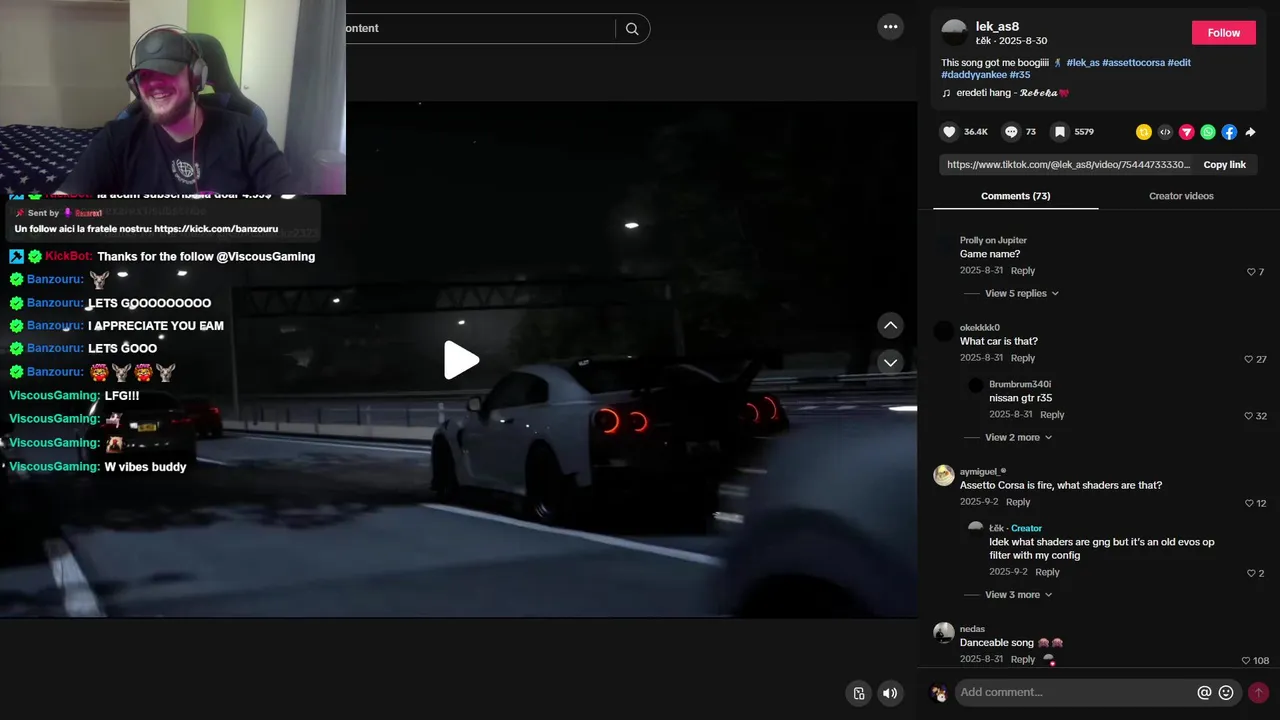The height and width of the screenshot is (720, 1280).
Task: Like the video via heart icon
Action: click(x=950, y=132)
